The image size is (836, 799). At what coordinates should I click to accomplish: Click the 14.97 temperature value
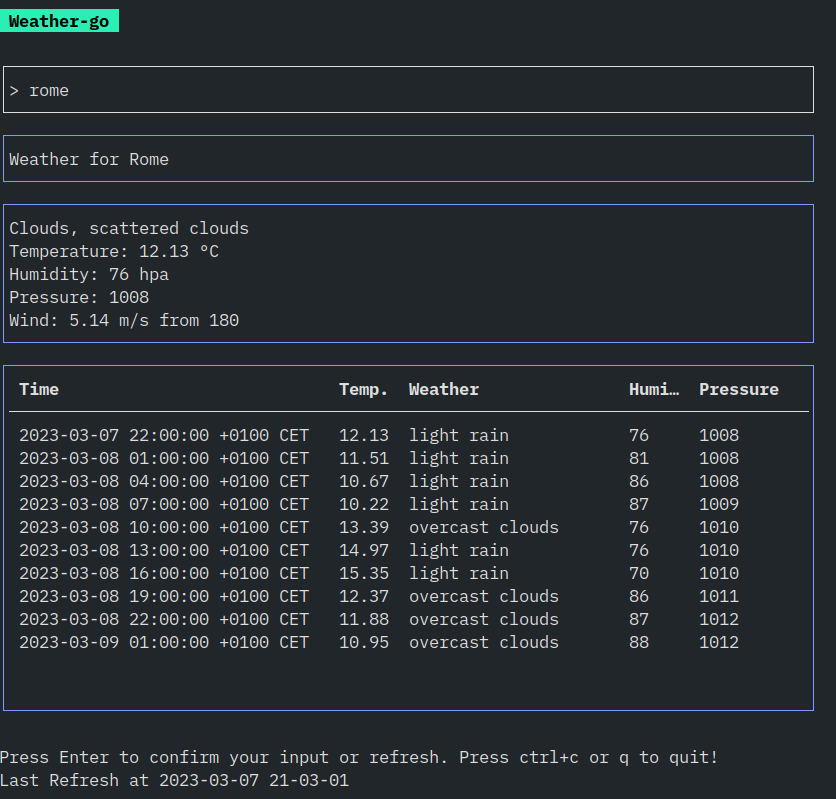click(x=364, y=550)
